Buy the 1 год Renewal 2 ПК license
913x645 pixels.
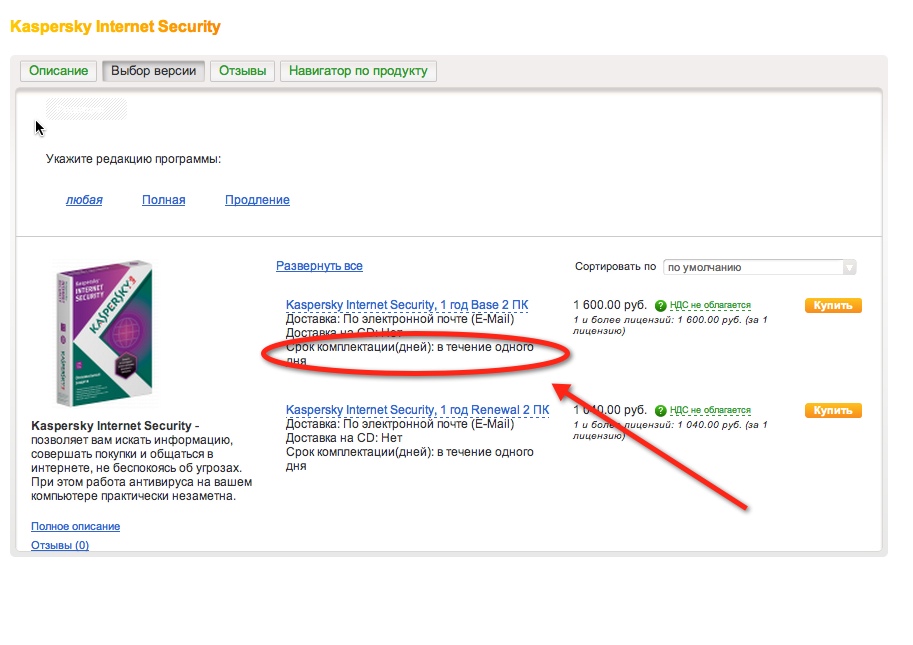[x=833, y=410]
